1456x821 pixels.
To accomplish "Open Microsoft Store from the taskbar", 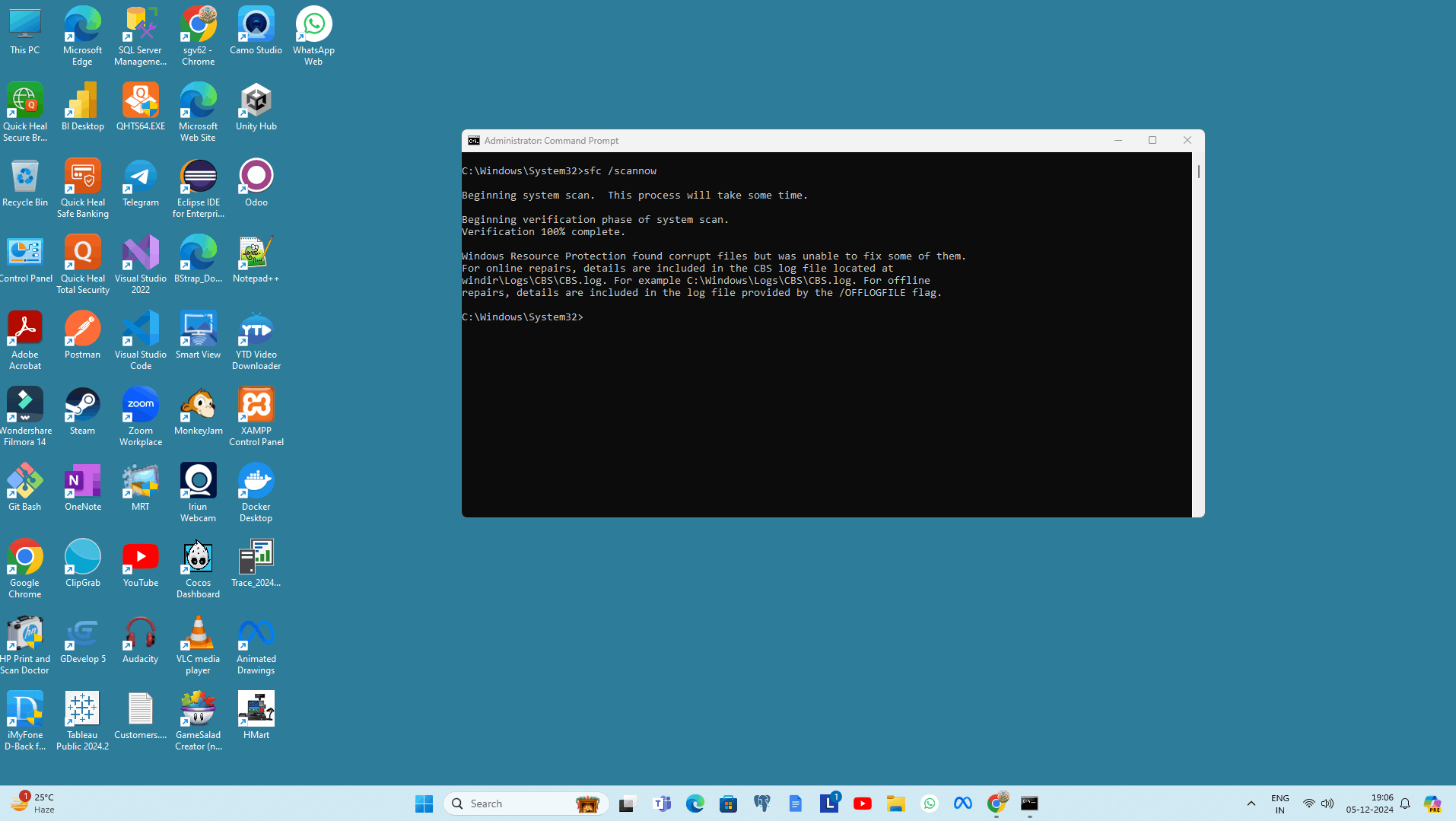I will pos(728,803).
